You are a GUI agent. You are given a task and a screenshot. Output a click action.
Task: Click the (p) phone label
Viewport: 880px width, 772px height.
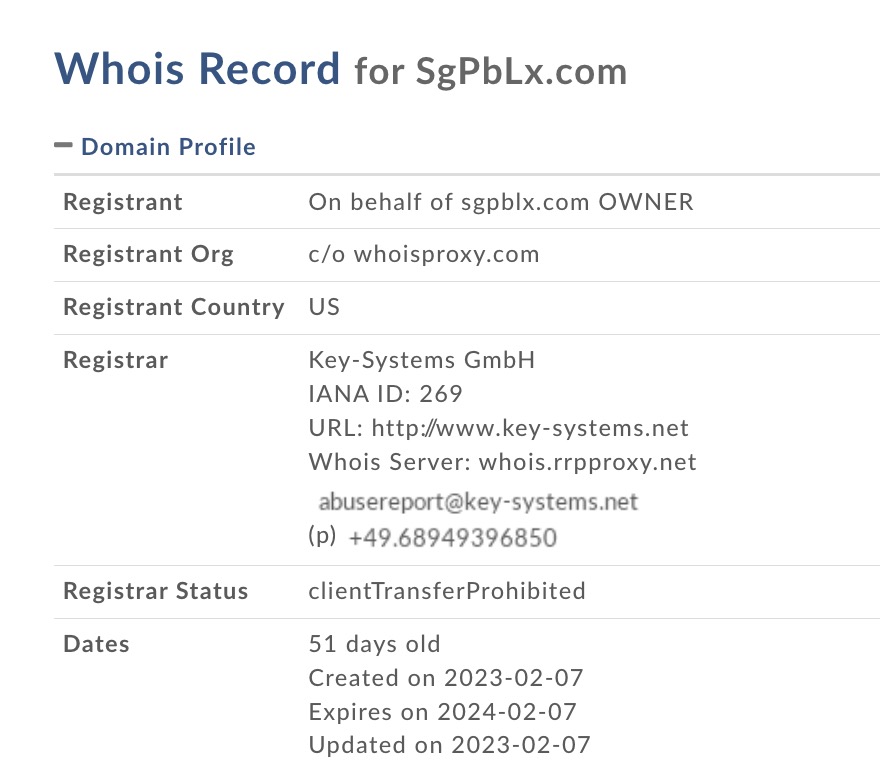322,536
